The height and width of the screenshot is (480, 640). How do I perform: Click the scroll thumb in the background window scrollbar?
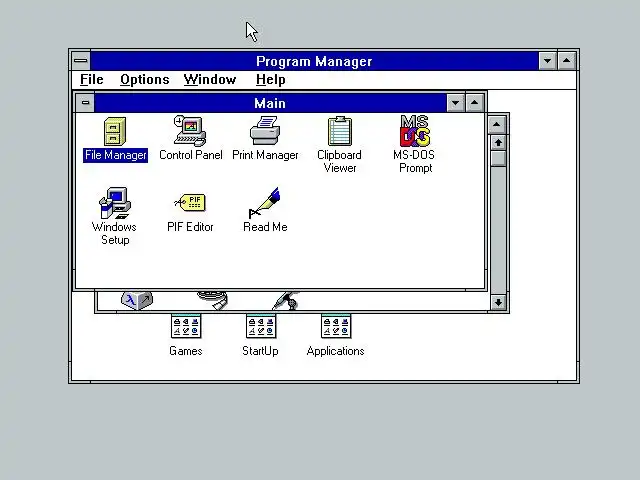(498, 159)
